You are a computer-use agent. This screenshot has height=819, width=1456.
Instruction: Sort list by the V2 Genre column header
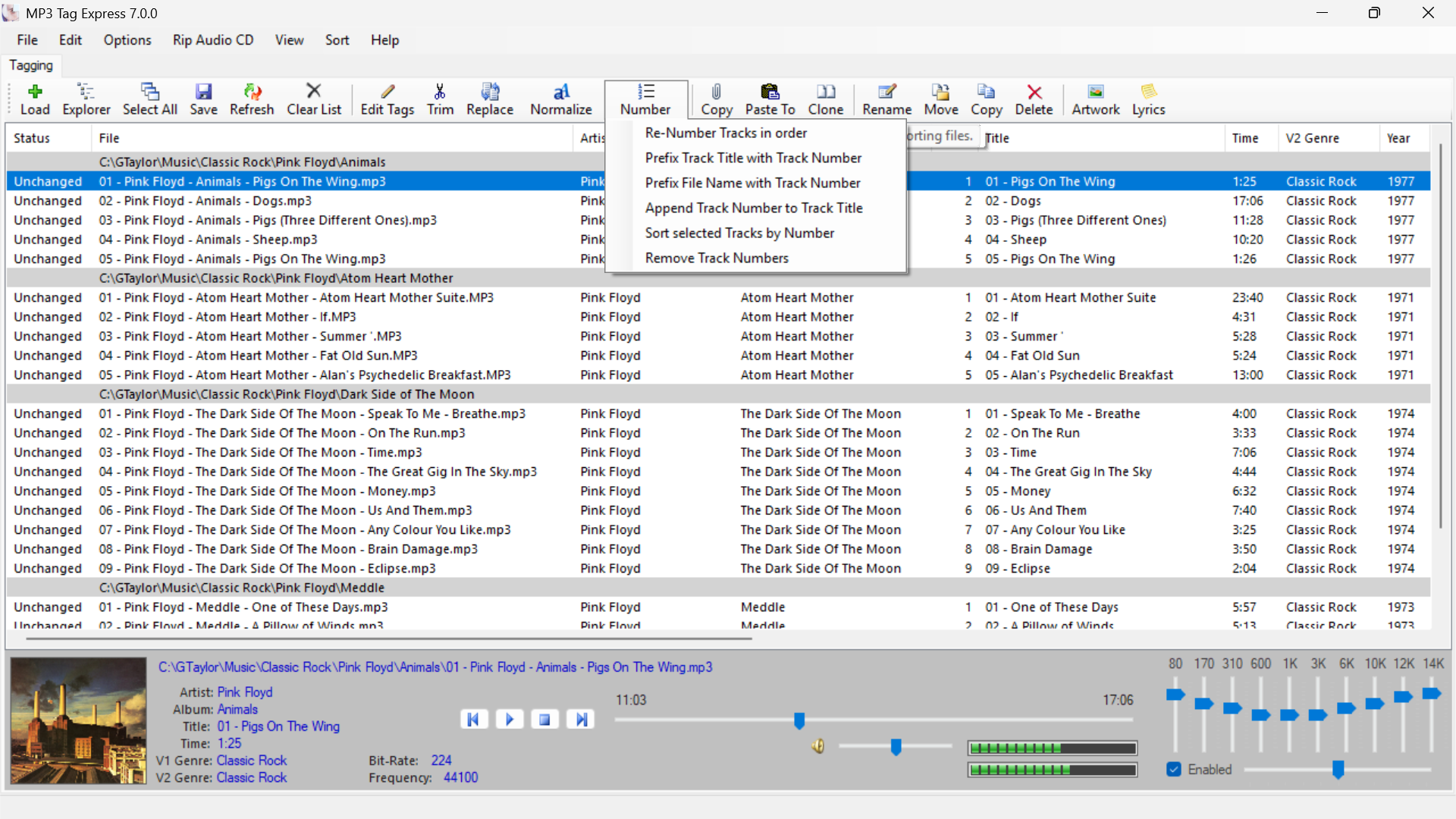(1329, 138)
